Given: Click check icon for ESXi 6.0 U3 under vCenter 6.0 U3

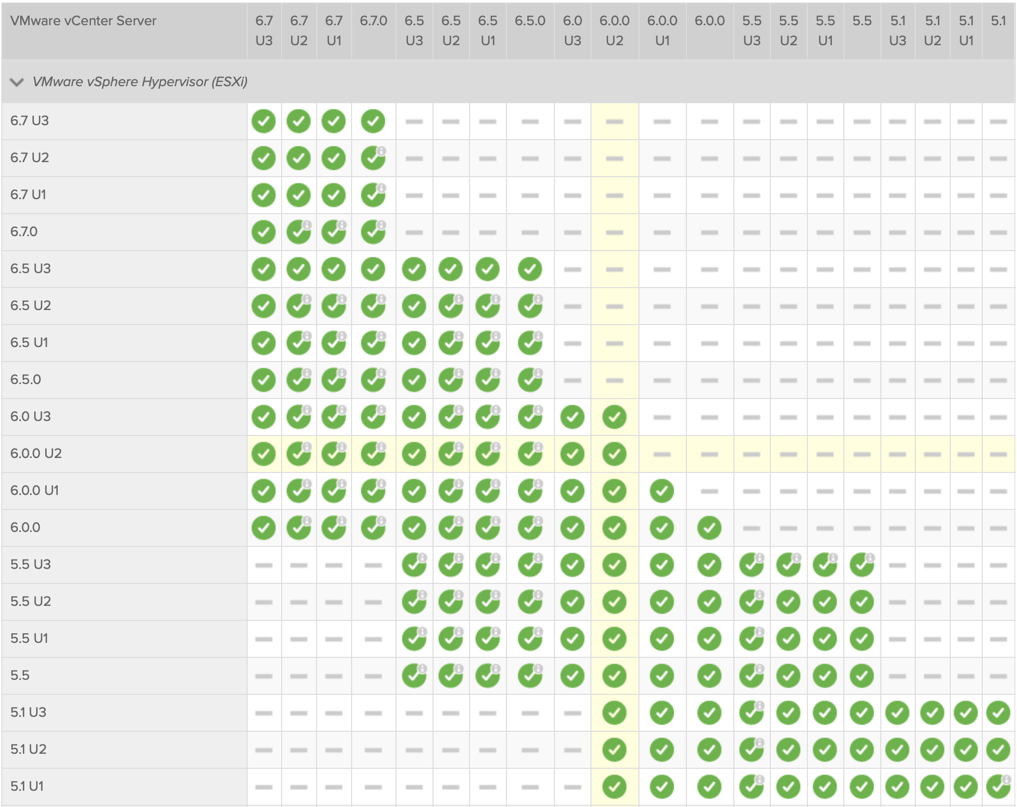Looking at the screenshot, I should click(x=572, y=417).
